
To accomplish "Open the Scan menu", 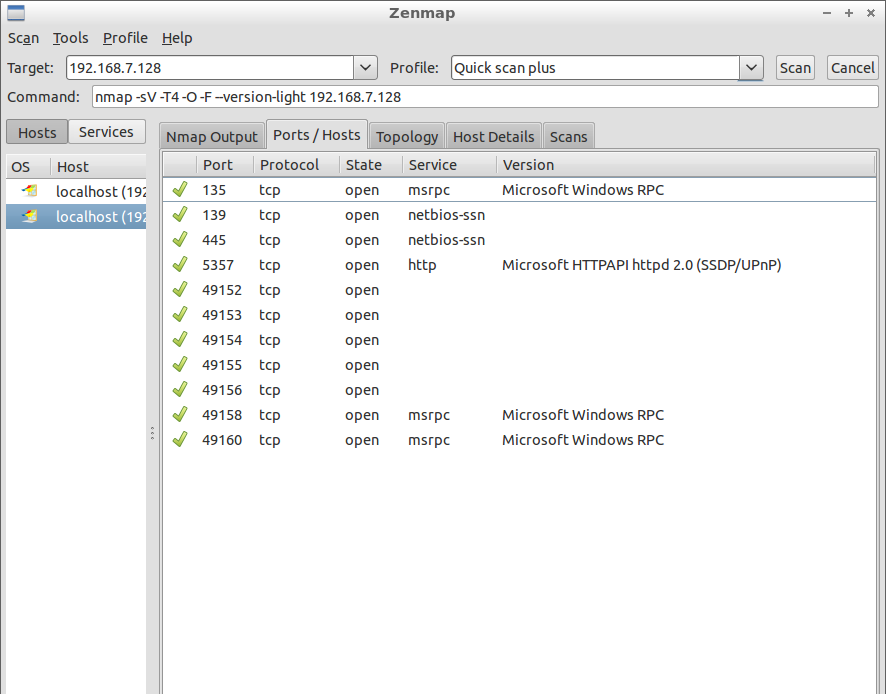I will coord(23,38).
